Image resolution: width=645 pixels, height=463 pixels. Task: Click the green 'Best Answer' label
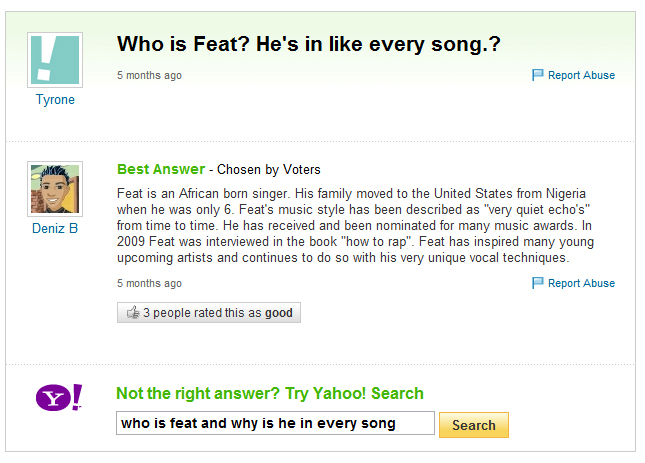point(161,169)
